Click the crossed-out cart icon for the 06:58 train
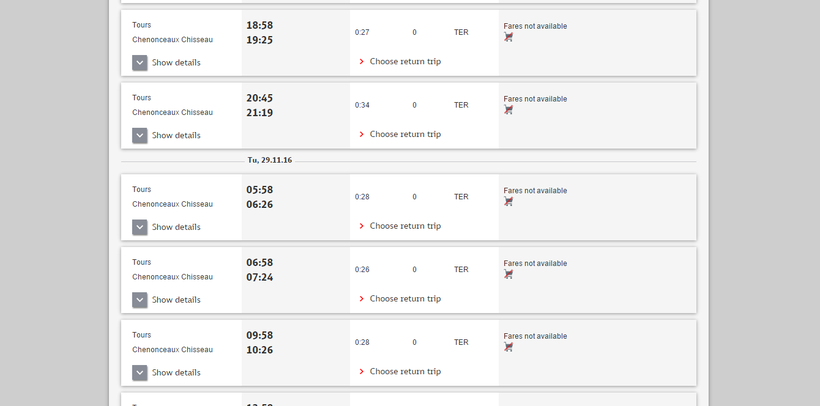 coord(509,274)
